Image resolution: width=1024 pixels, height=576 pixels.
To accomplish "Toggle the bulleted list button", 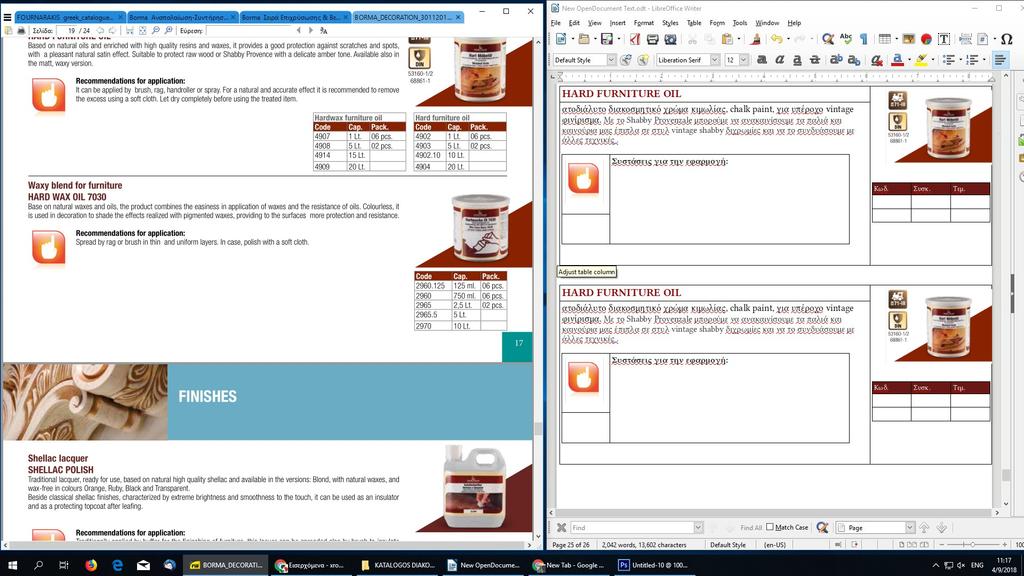I will 948,60.
